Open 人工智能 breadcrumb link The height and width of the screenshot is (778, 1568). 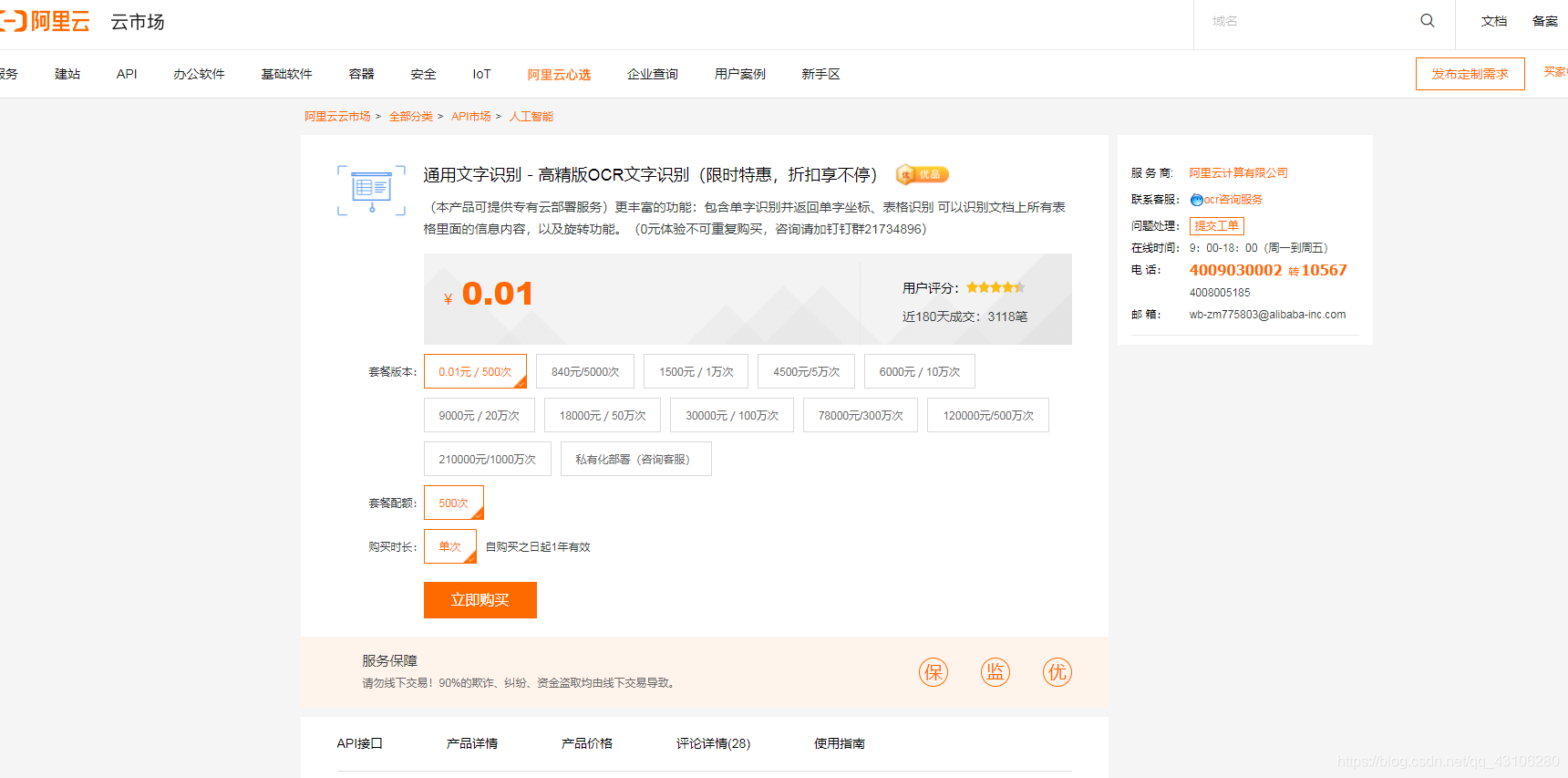tap(531, 117)
